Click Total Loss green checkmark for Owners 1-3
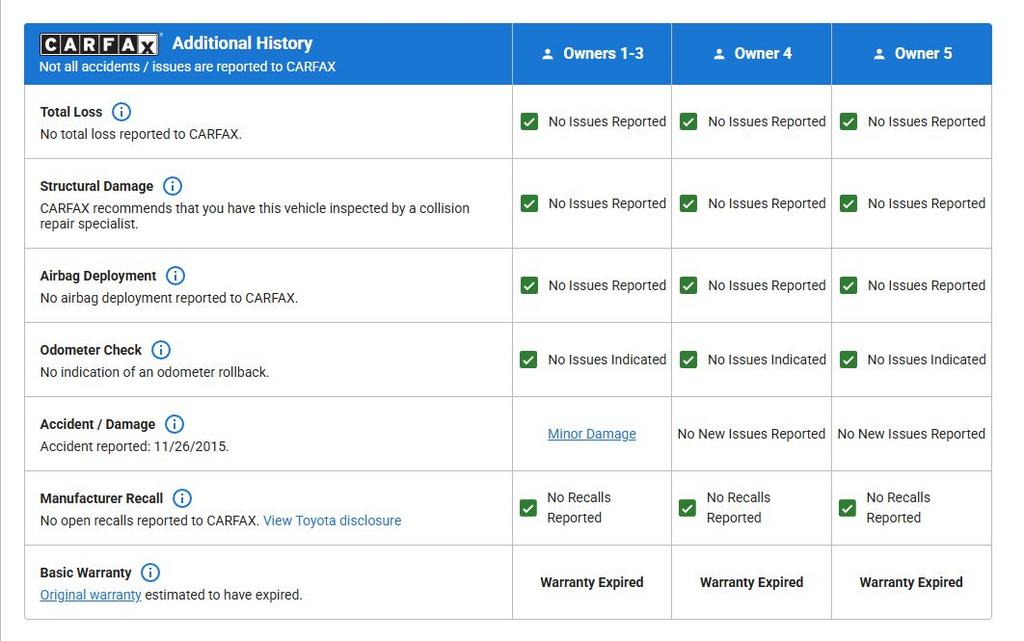 530,121
